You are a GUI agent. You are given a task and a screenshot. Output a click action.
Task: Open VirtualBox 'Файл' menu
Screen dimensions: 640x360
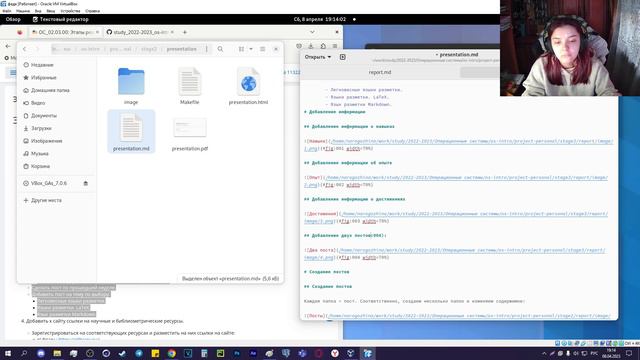[x=7, y=11]
